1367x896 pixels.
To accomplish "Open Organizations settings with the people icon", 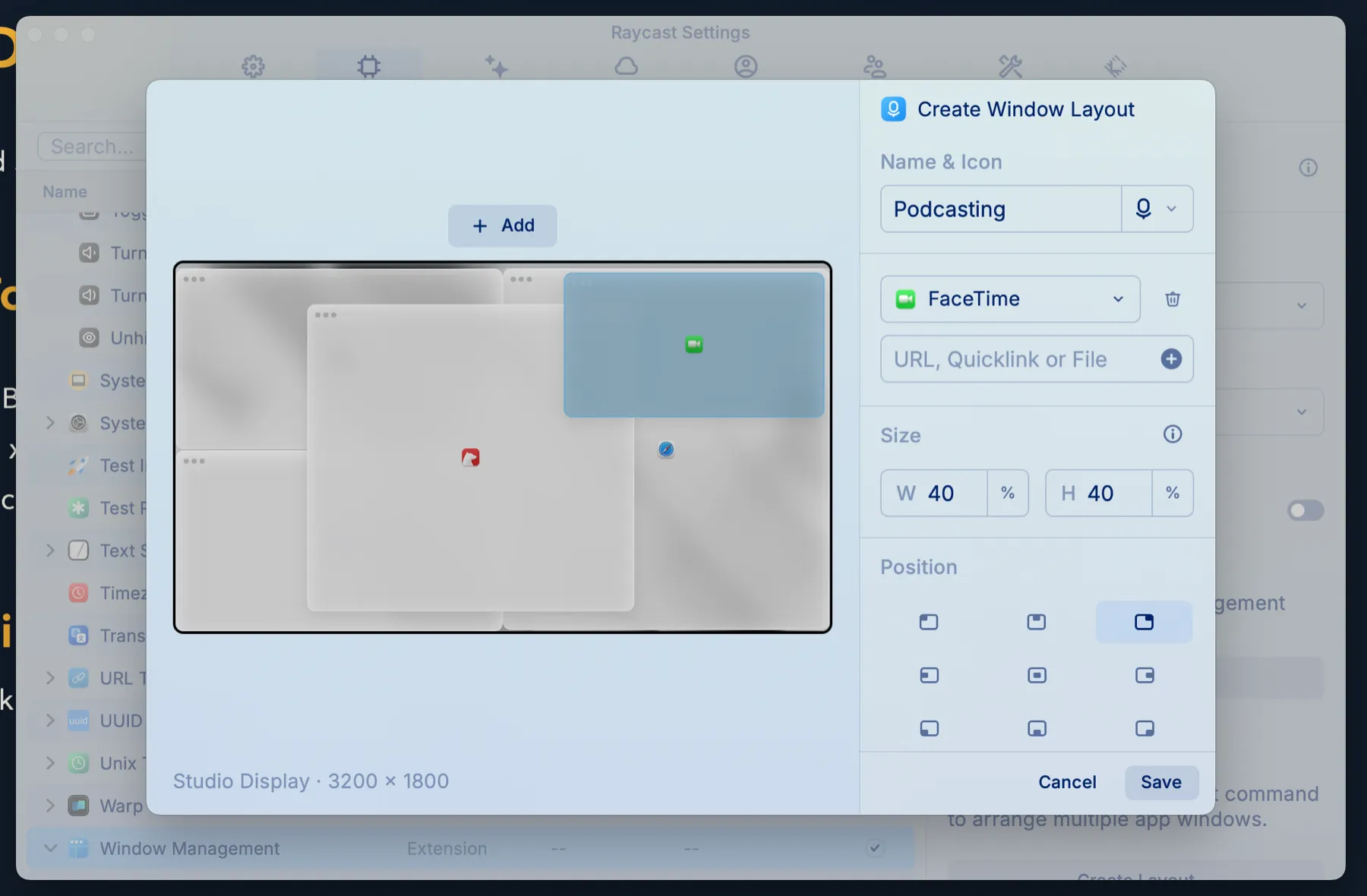I will tap(873, 66).
